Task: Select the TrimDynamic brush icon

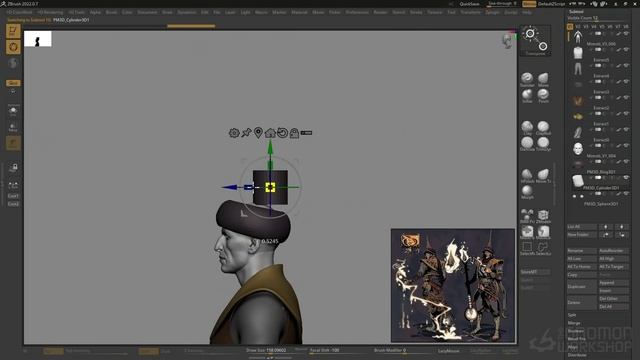Action: pyautogui.click(x=543, y=144)
